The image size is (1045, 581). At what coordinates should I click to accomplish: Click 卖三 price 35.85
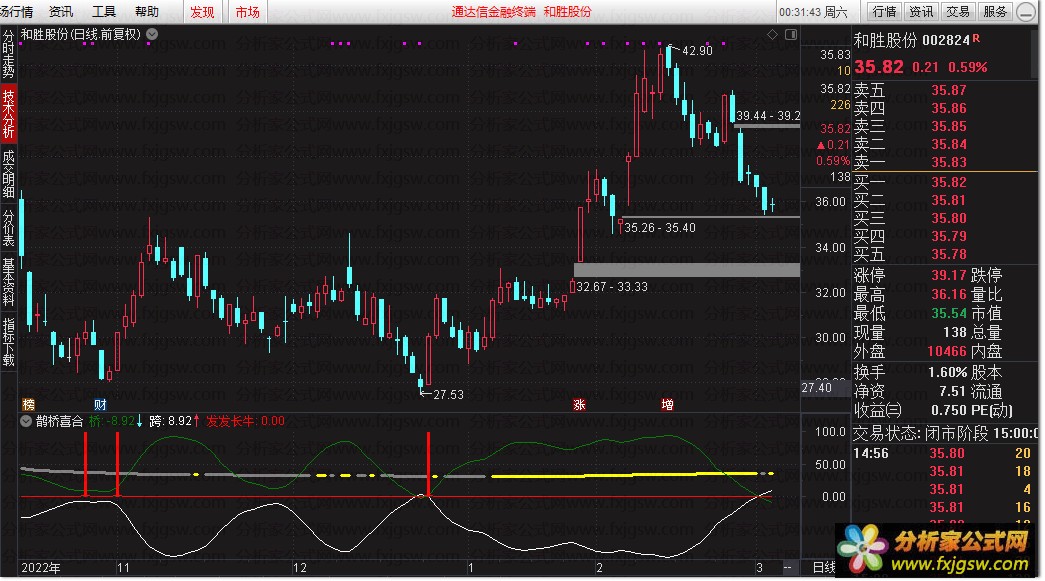point(948,126)
